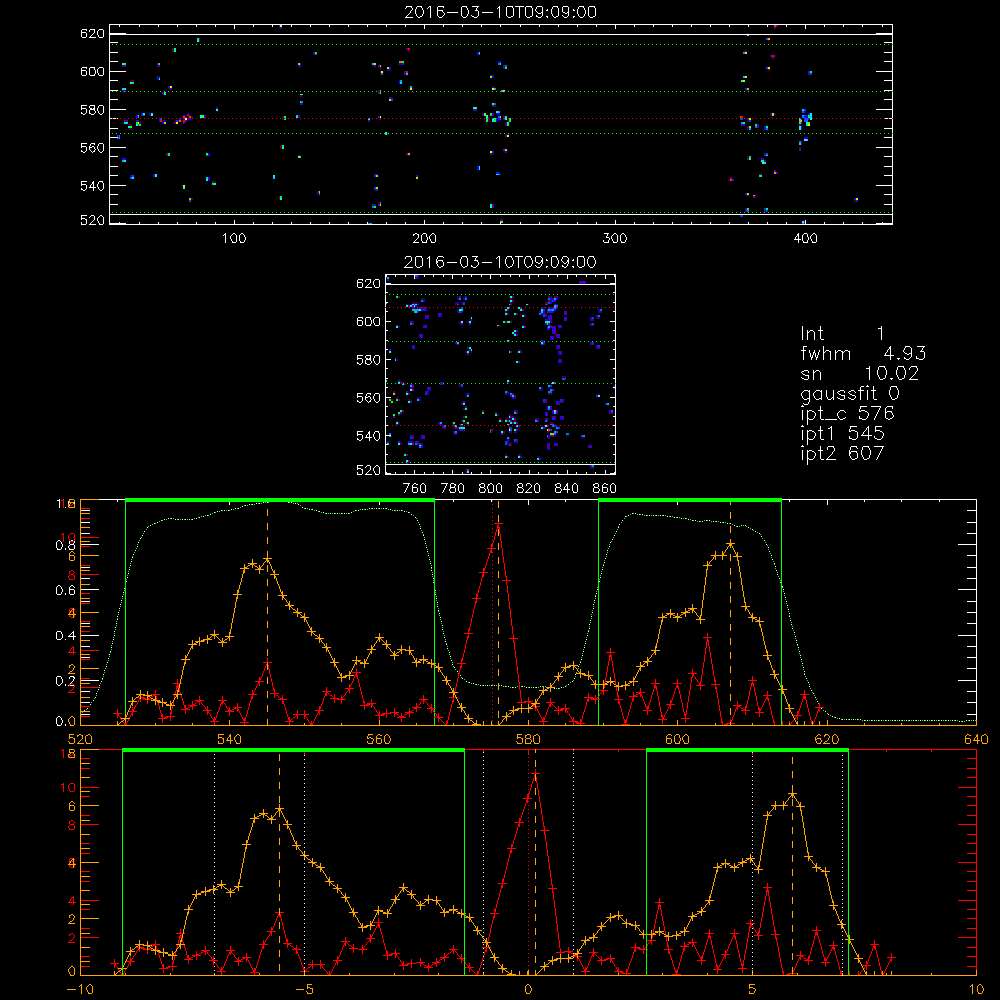Click the −10 x-axis label of the bottom plot
The image size is (1000, 1000).
click(80, 990)
